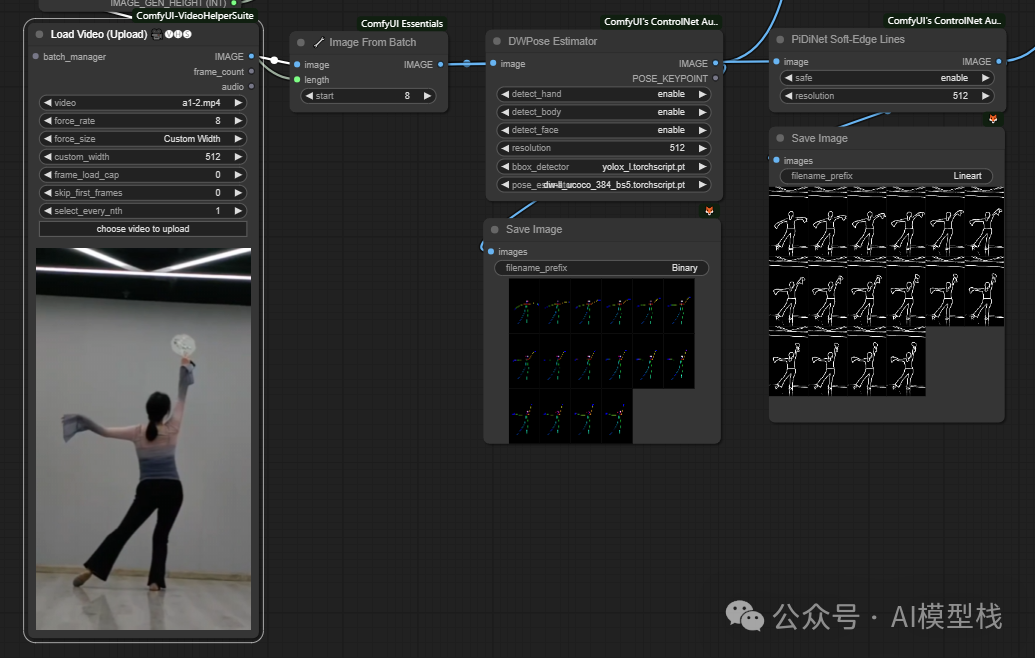Cycle force_size forward with right arrow
Screen dimensions: 1035x658
pos(238,139)
